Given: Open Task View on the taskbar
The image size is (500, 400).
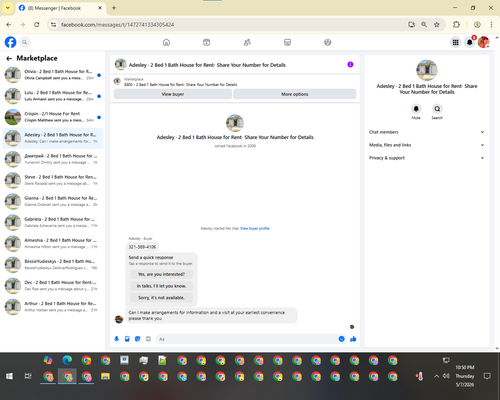Looking at the screenshot, I should (28, 376).
